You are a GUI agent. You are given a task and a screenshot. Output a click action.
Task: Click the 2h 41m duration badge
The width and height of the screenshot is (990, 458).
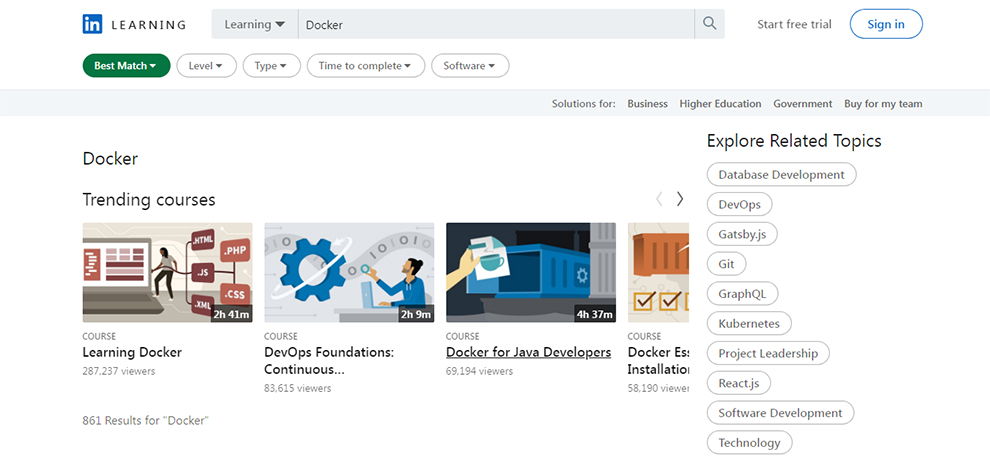231,314
